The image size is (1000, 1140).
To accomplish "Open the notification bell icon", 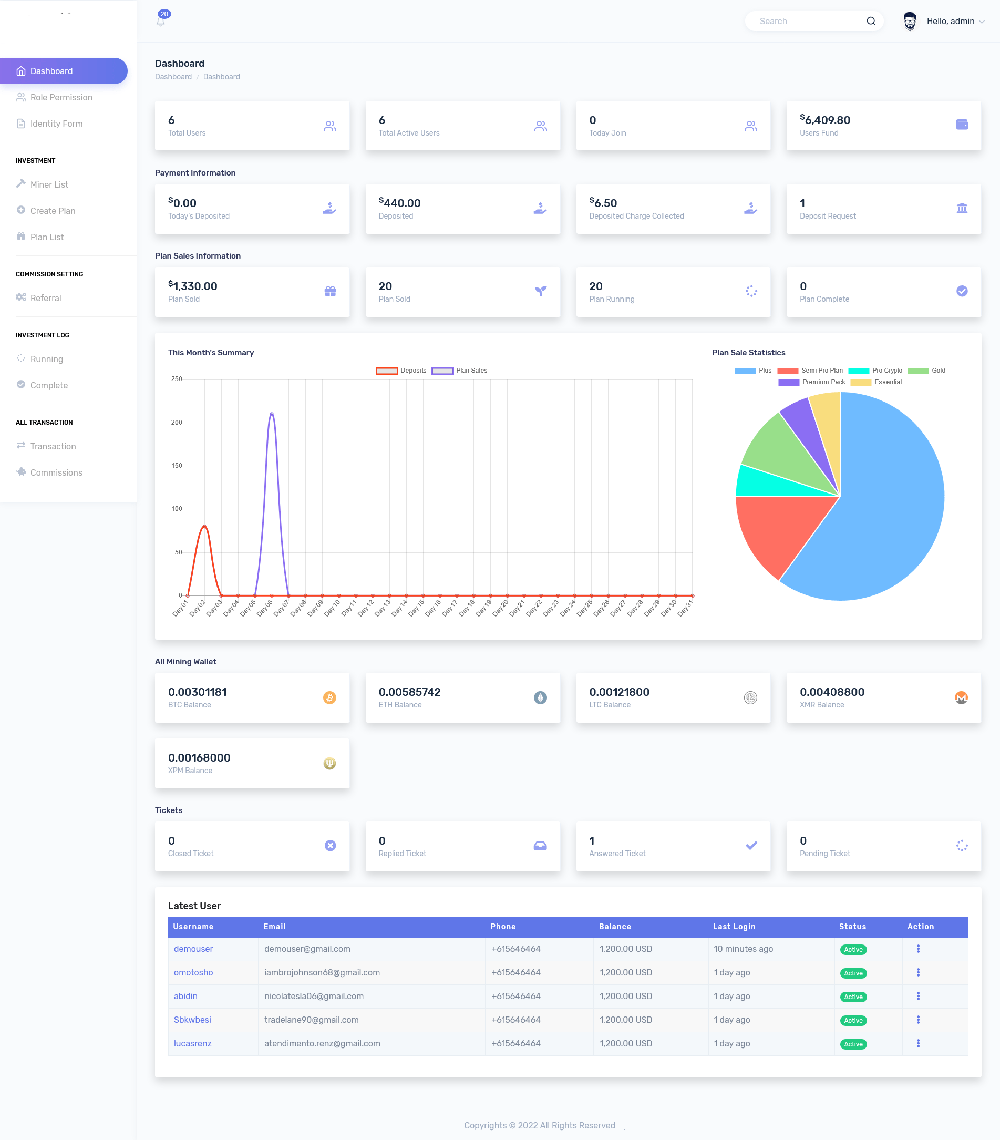I will (163, 19).
